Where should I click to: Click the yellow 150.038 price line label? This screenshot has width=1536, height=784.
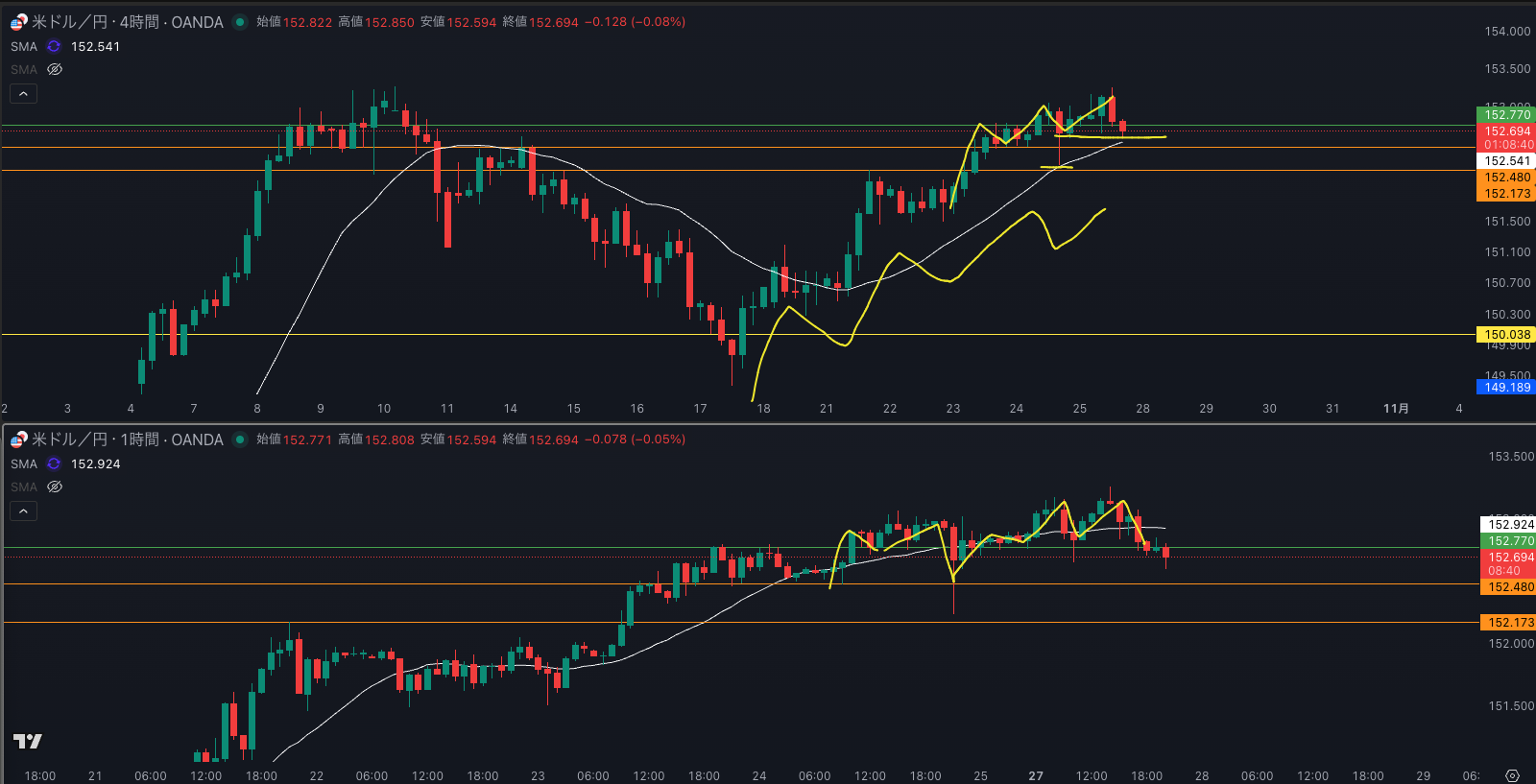1506,335
